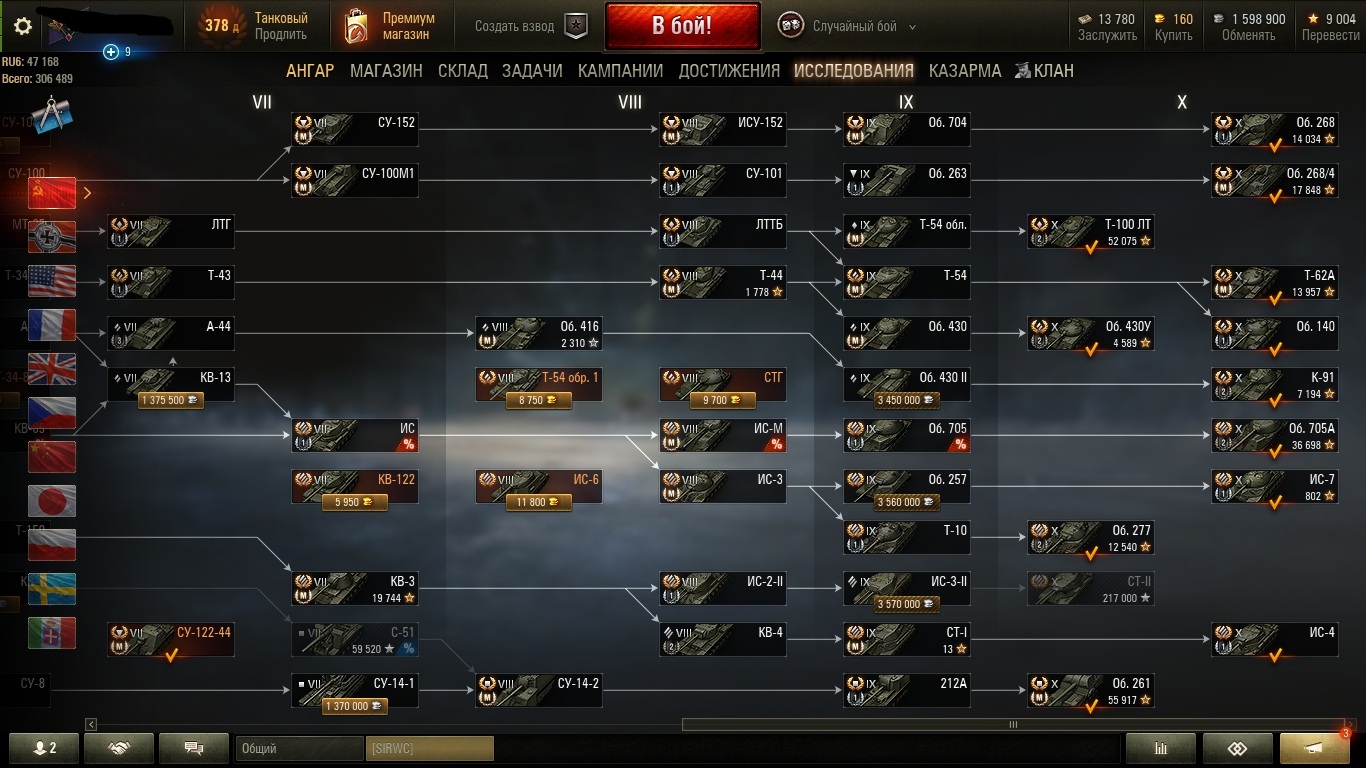Viewport: 1366px width, 768px height.
Task: Switch to the АНГАР tab
Action: [310, 70]
